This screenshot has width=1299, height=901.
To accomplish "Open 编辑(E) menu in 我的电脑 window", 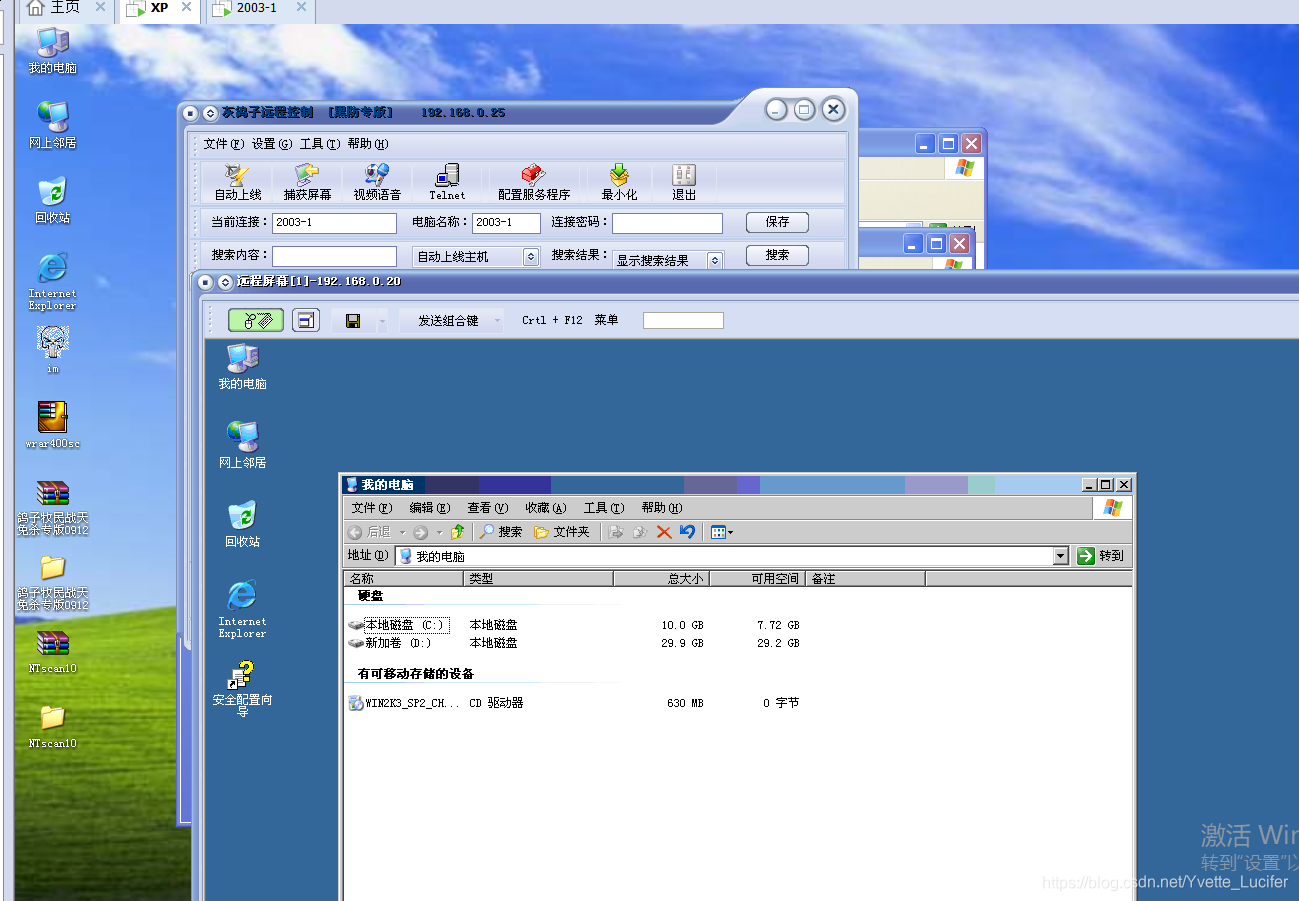I will point(429,508).
